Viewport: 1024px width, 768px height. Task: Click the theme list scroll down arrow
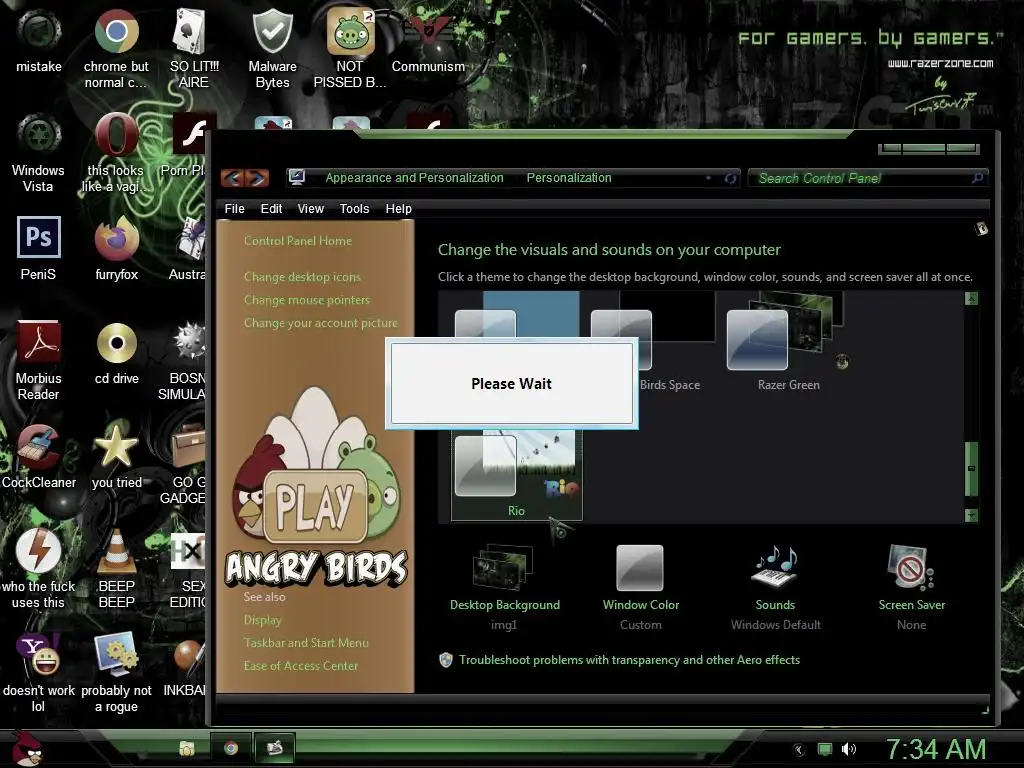click(x=971, y=515)
